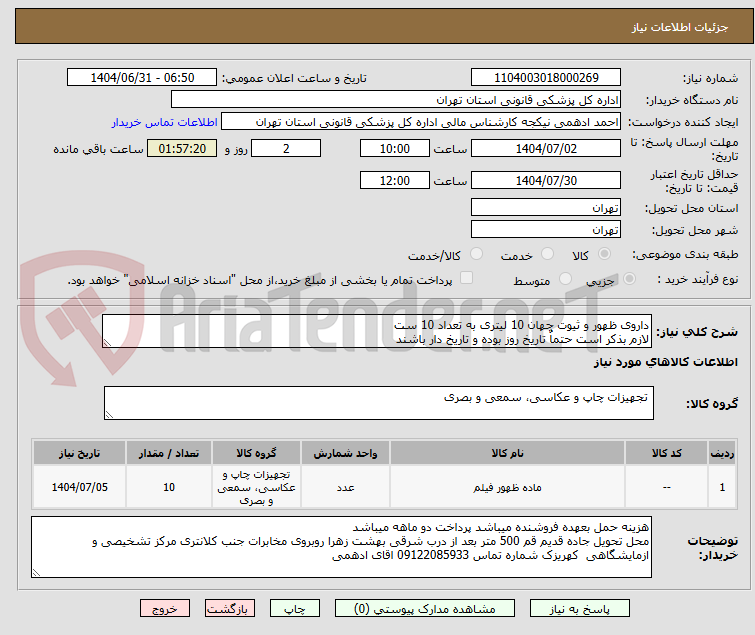This screenshot has width=755, height=635.
Task: Click the row number cell 1
Action: click(x=722, y=487)
